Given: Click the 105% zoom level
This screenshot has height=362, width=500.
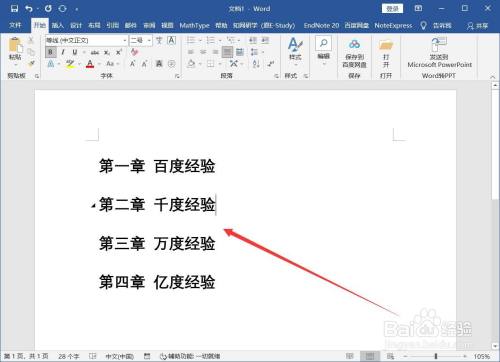Looking at the screenshot, I should (x=482, y=356).
